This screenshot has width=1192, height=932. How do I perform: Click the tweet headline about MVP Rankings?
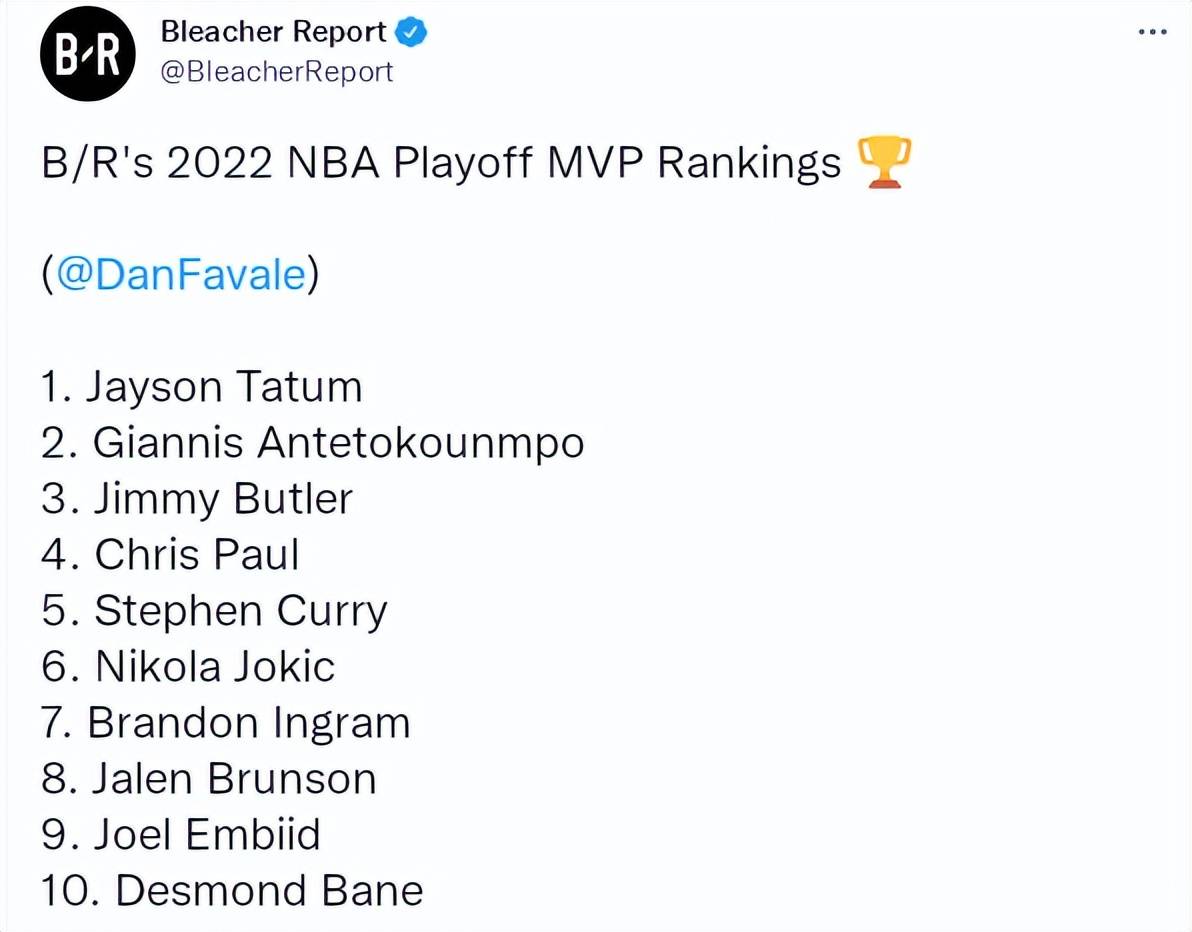[x=442, y=163]
